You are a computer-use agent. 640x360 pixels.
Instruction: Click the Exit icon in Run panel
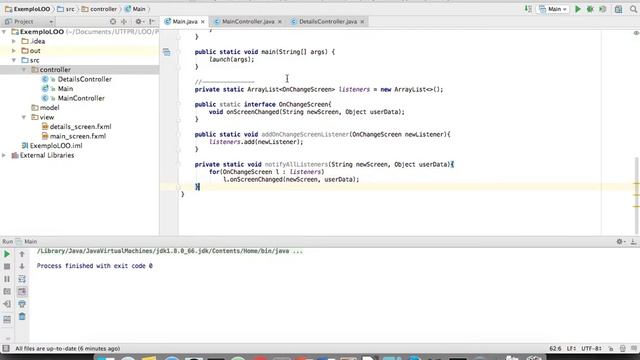(x=7, y=304)
